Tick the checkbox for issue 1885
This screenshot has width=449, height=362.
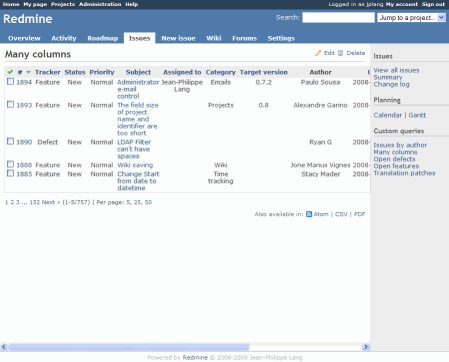pyautogui.click(x=10, y=173)
